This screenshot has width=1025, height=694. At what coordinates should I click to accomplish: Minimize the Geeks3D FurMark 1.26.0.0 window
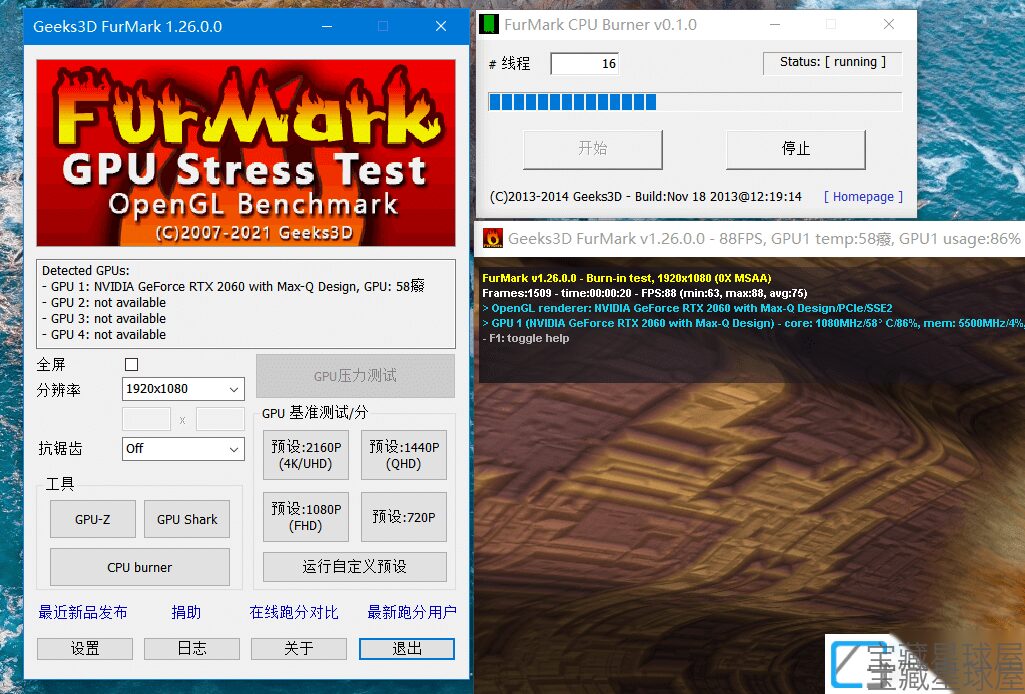(327, 26)
